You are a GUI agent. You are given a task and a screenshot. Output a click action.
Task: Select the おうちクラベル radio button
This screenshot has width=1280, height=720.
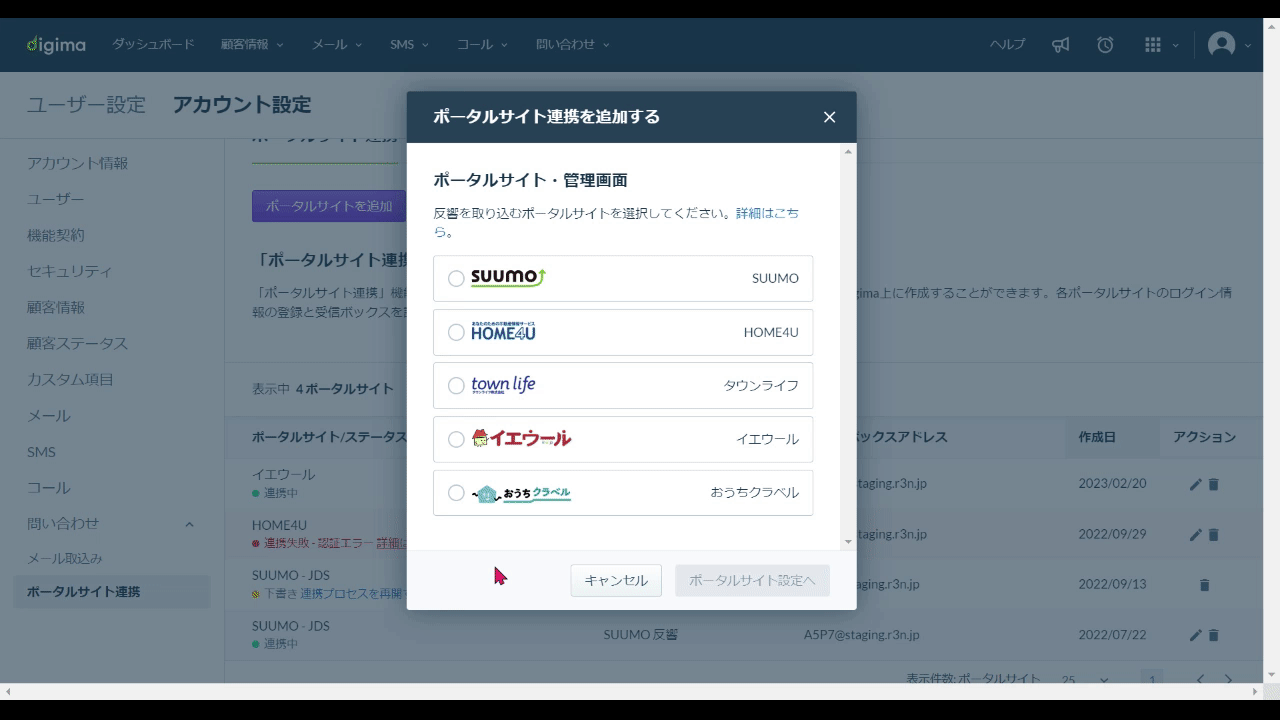tap(456, 493)
